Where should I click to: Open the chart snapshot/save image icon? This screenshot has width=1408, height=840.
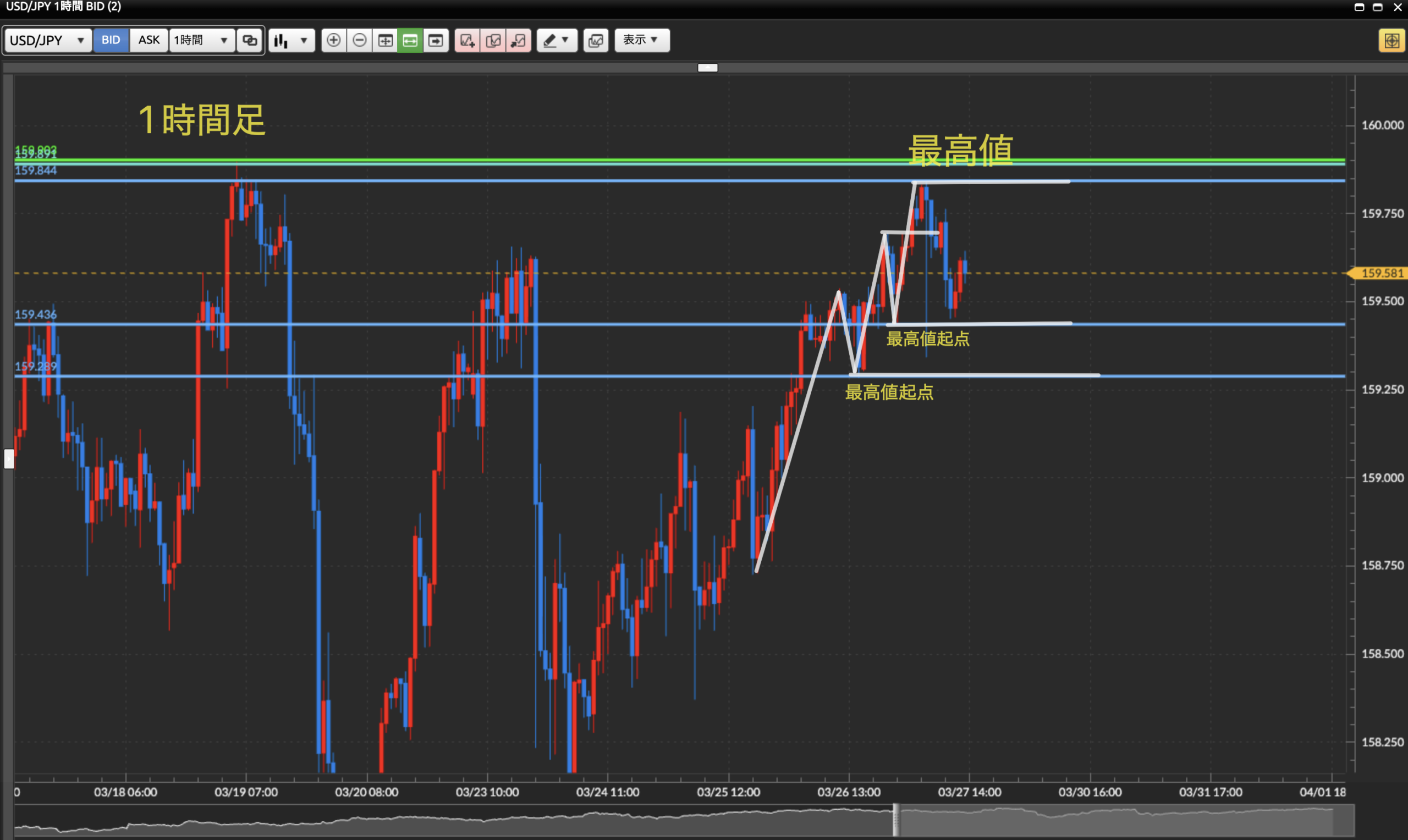[x=596, y=40]
